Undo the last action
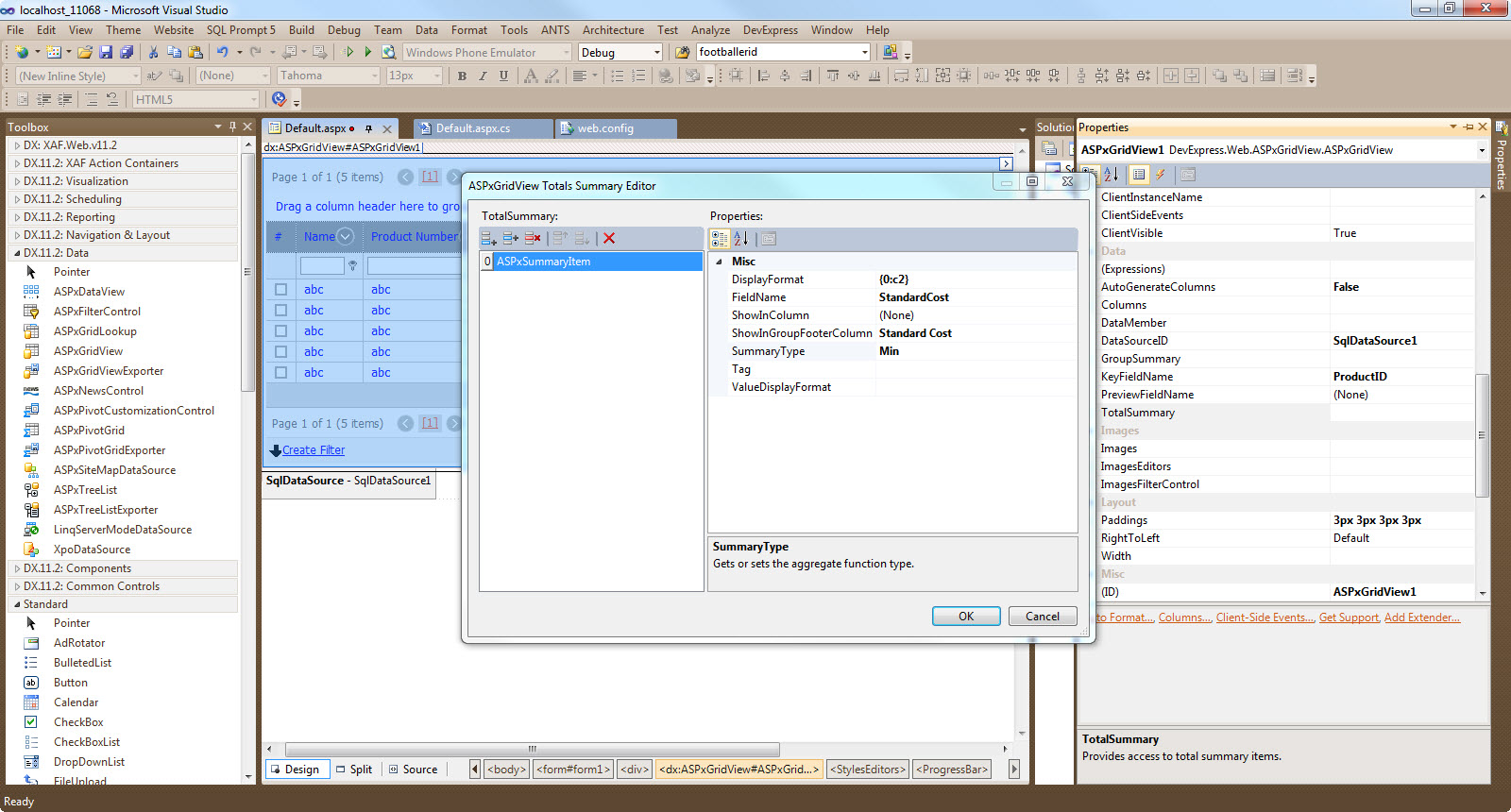The width and height of the screenshot is (1511, 812). click(x=222, y=52)
